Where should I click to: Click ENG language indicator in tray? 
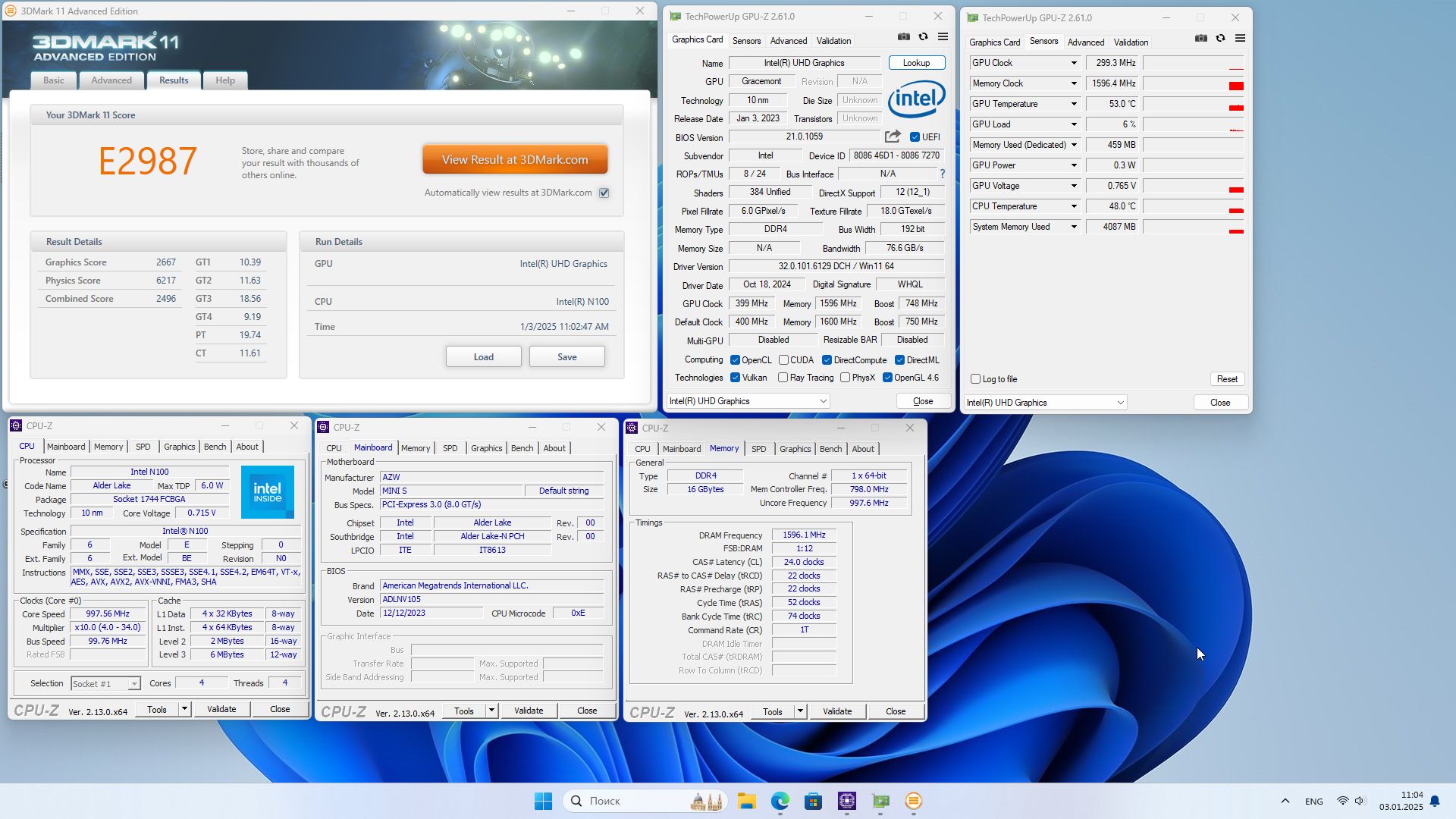pos(1313,802)
